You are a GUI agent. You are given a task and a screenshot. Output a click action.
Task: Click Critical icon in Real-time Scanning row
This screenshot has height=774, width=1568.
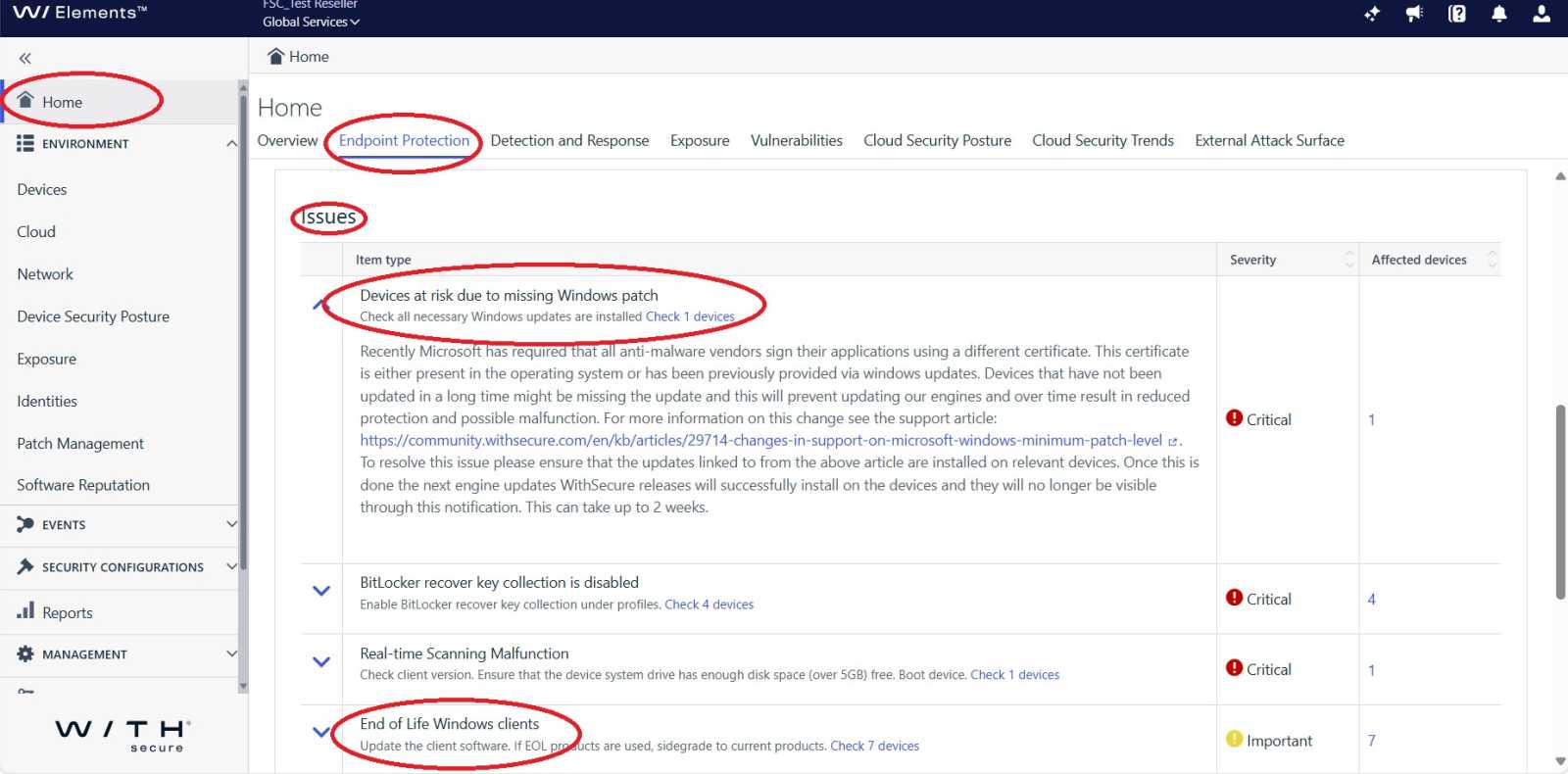[x=1235, y=668]
